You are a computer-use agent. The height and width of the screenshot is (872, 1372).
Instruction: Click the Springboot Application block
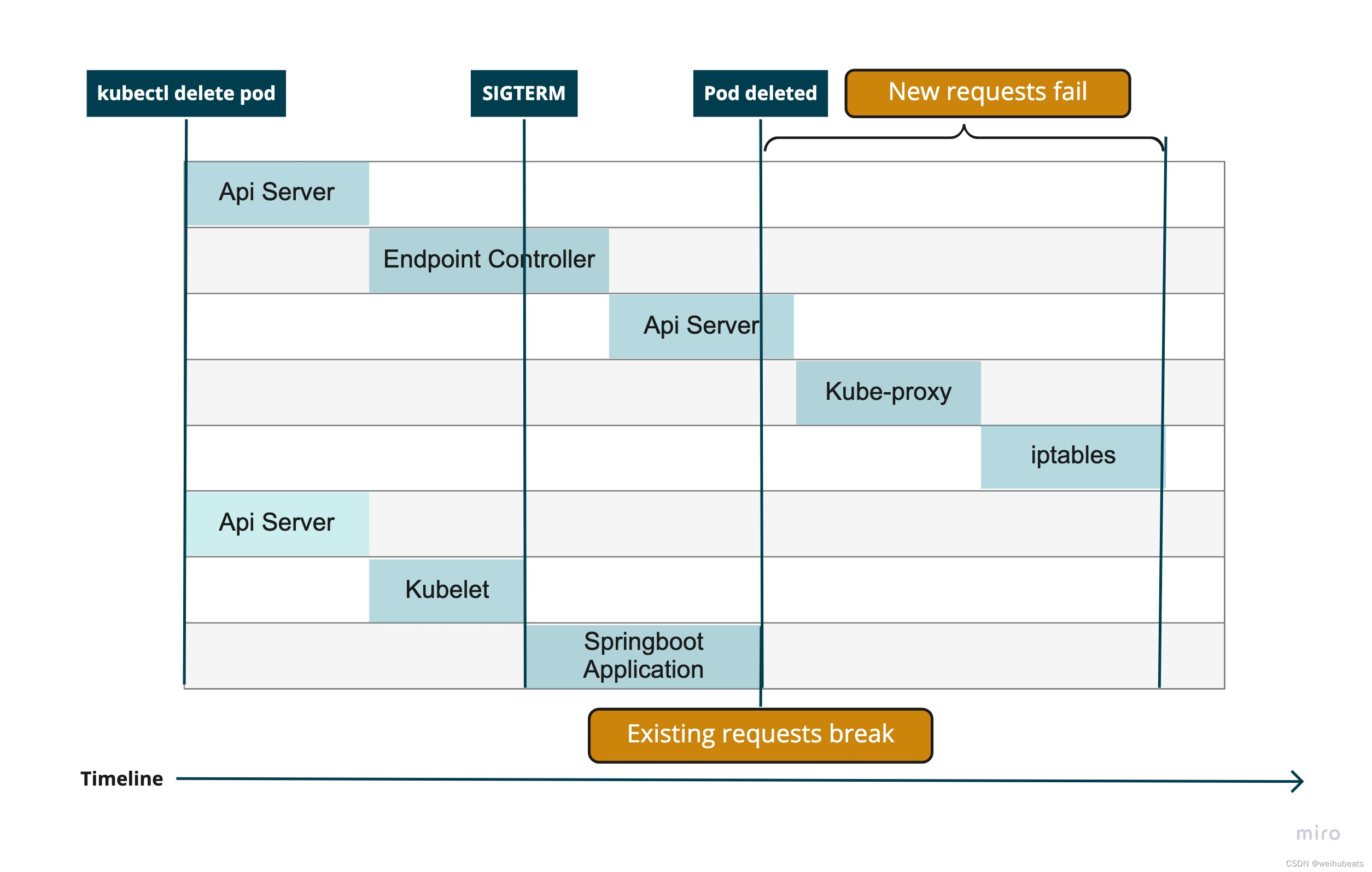643,656
